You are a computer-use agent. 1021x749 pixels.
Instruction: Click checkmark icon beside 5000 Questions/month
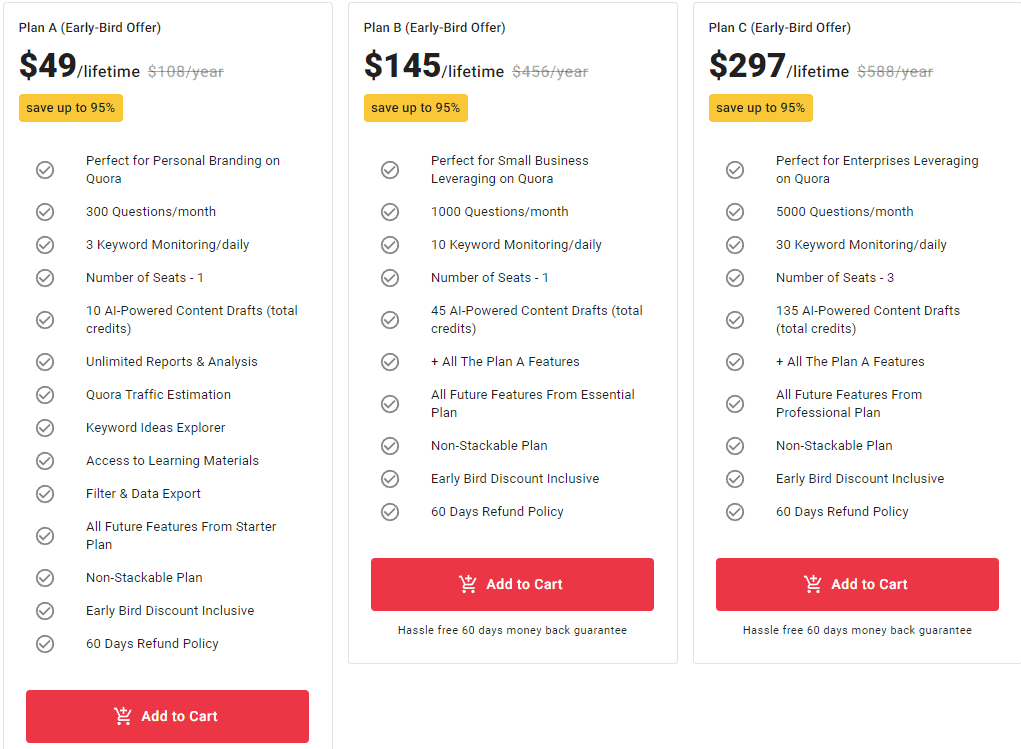pos(735,212)
